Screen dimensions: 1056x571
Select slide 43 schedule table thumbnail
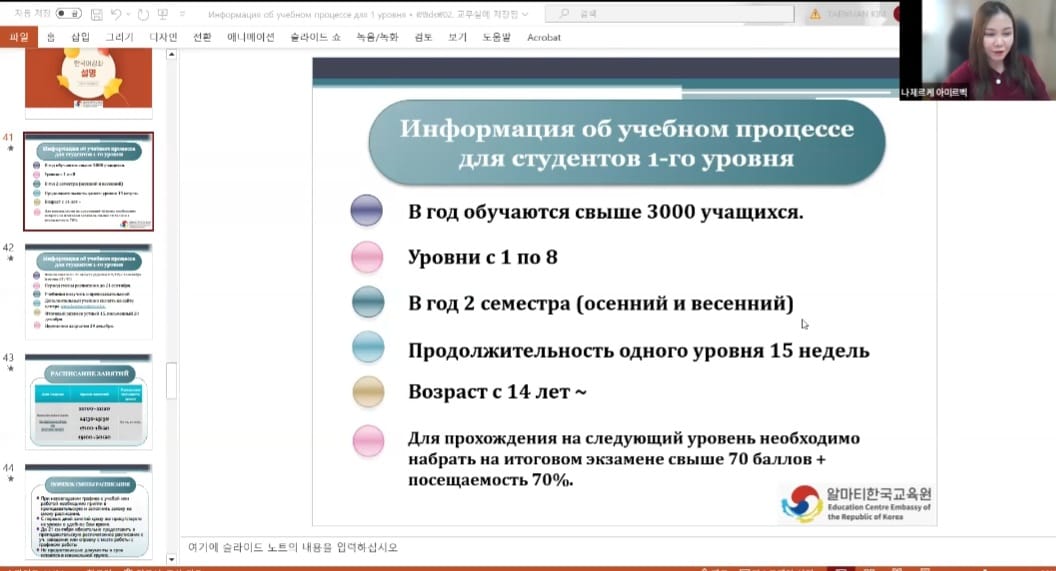88,400
